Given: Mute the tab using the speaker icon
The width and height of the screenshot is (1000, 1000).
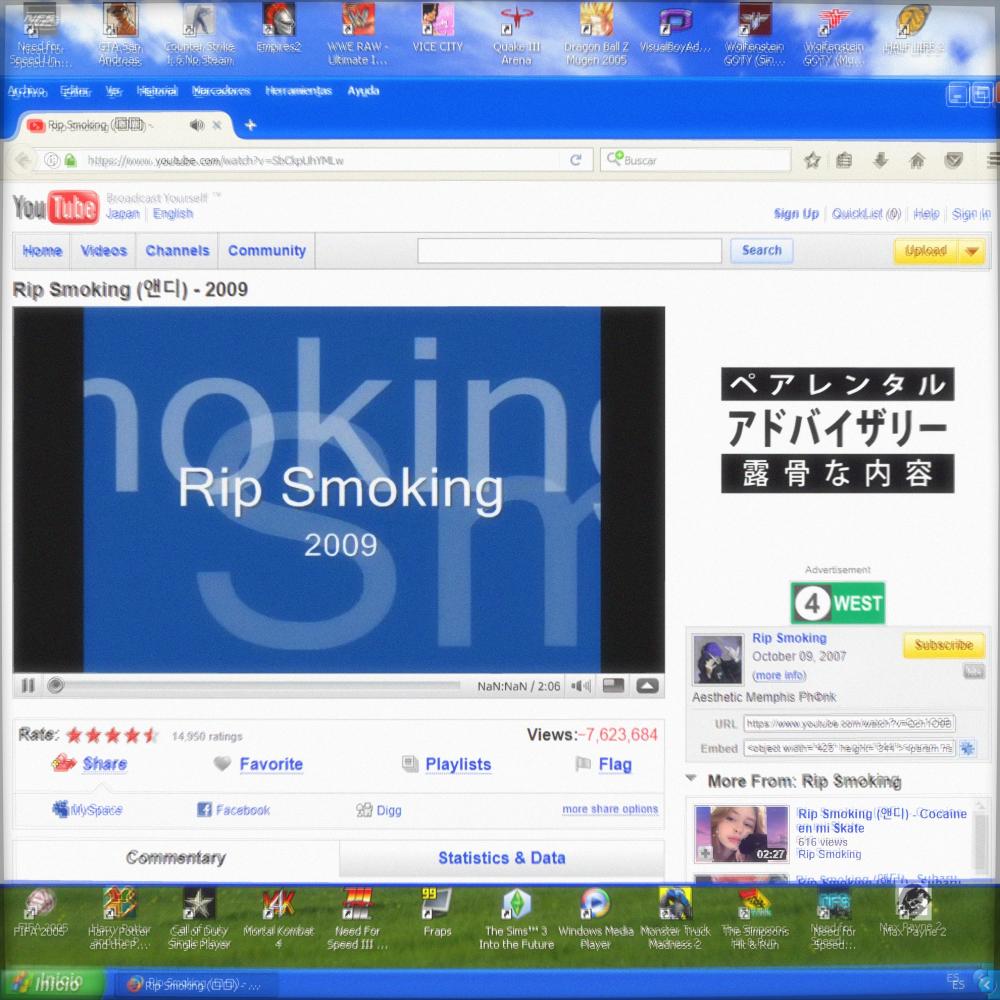Looking at the screenshot, I should click(x=197, y=125).
